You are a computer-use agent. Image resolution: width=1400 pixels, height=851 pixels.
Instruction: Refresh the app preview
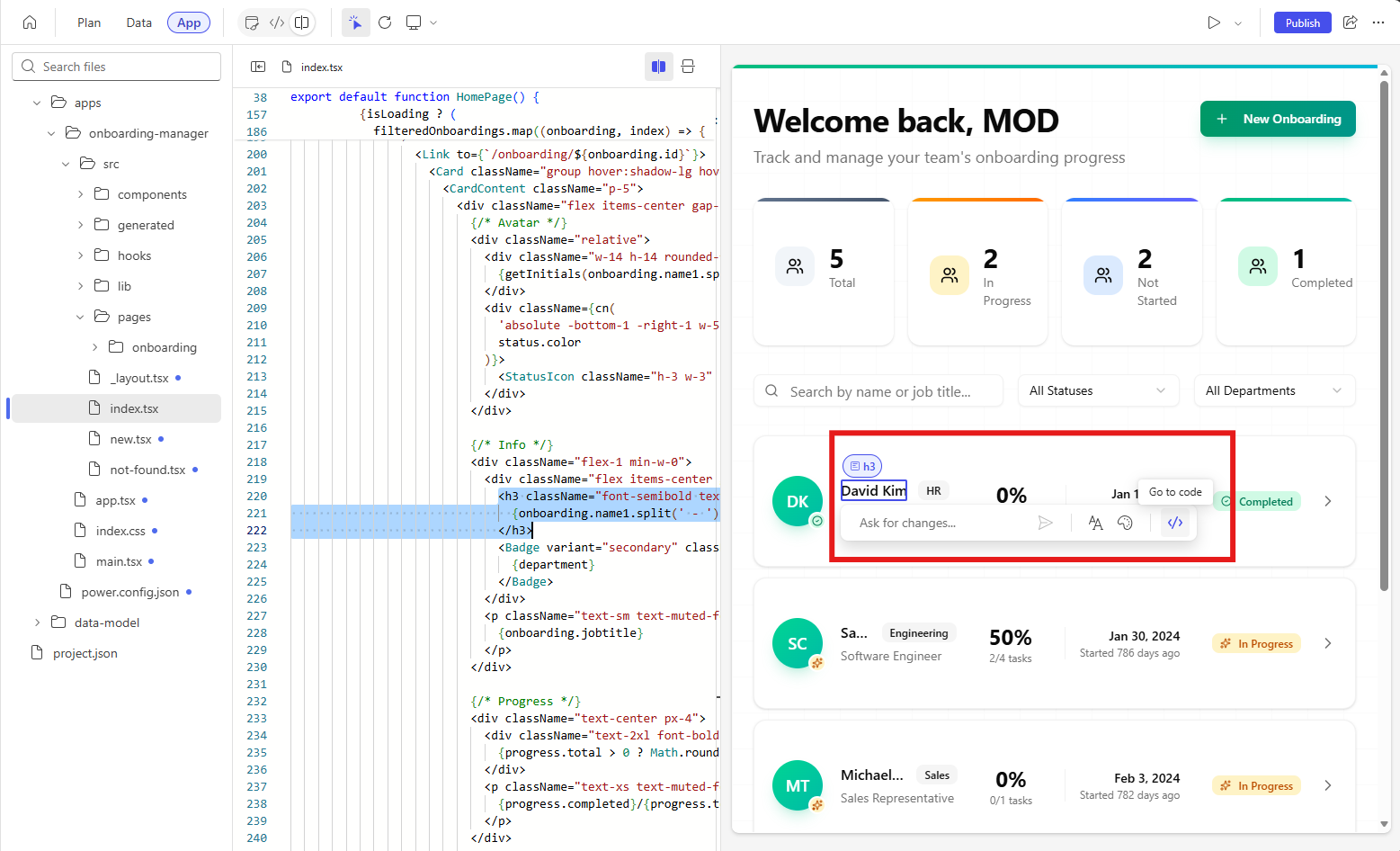385,22
